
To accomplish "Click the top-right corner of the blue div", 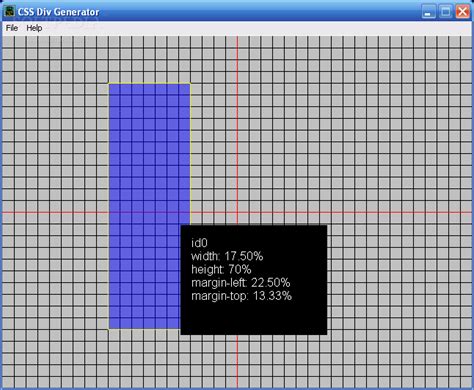I will coord(191,83).
